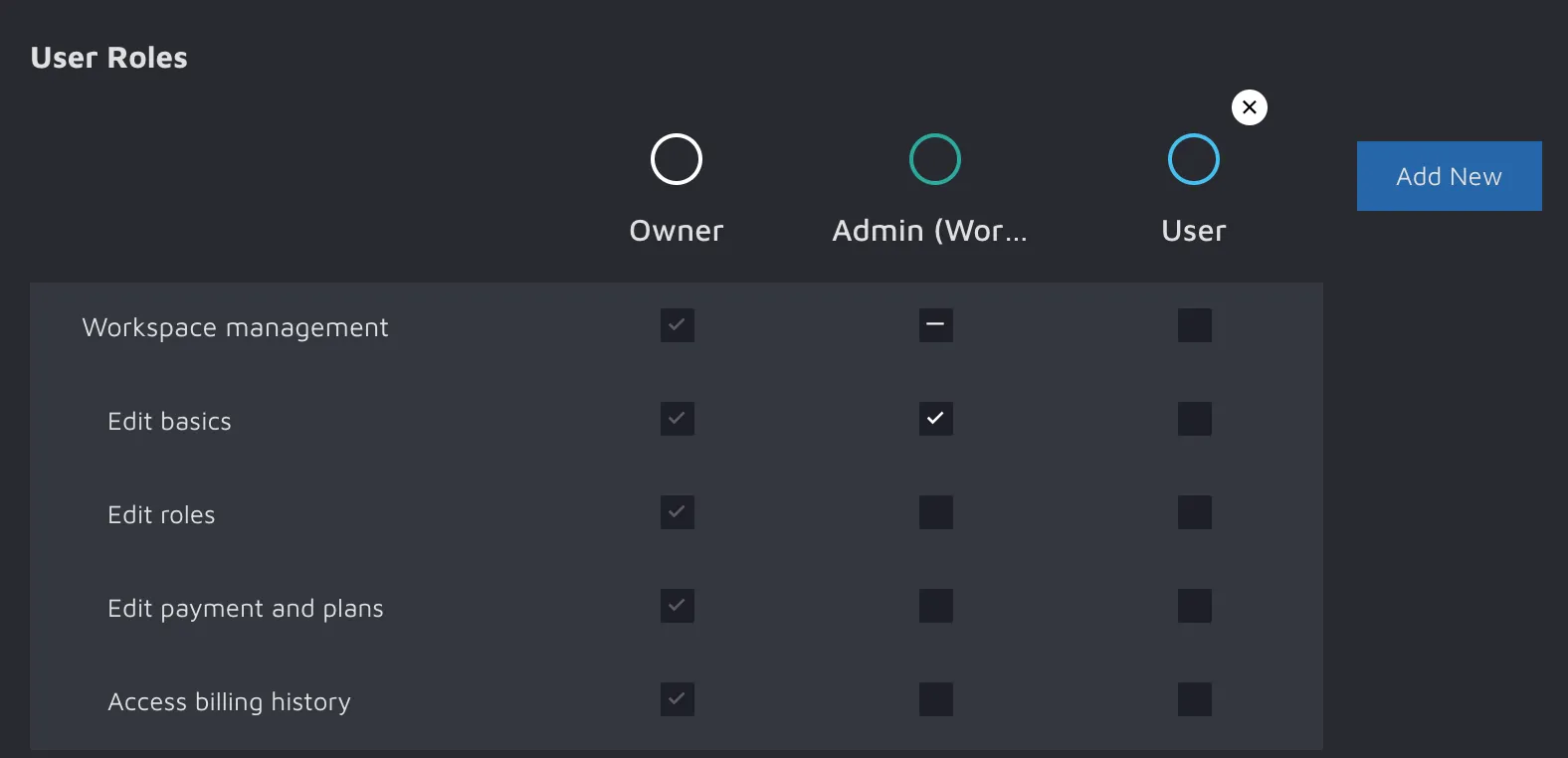Click the green Admin role circle icon
The image size is (1568, 758).
coord(935,159)
